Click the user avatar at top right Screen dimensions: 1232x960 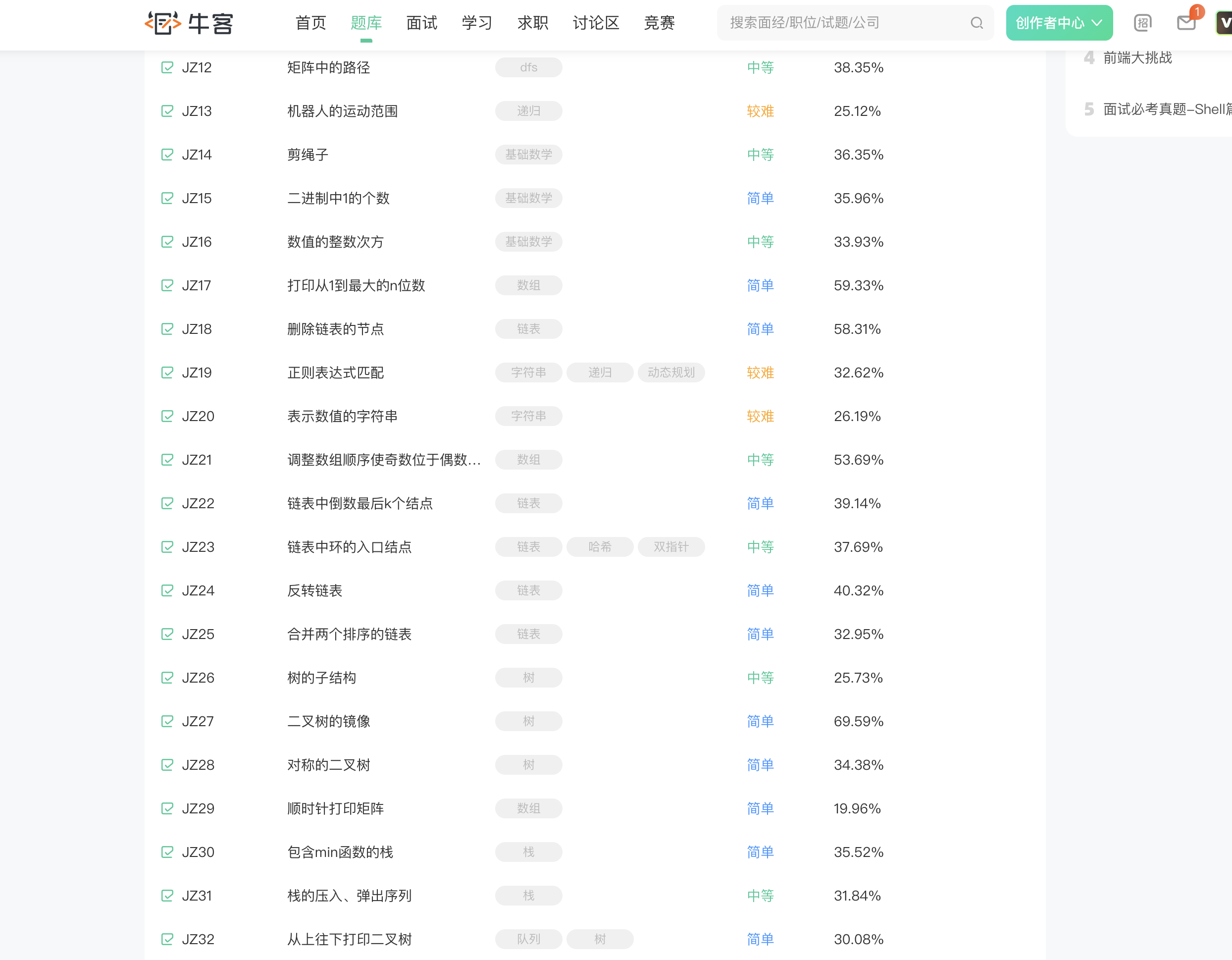[x=1225, y=23]
